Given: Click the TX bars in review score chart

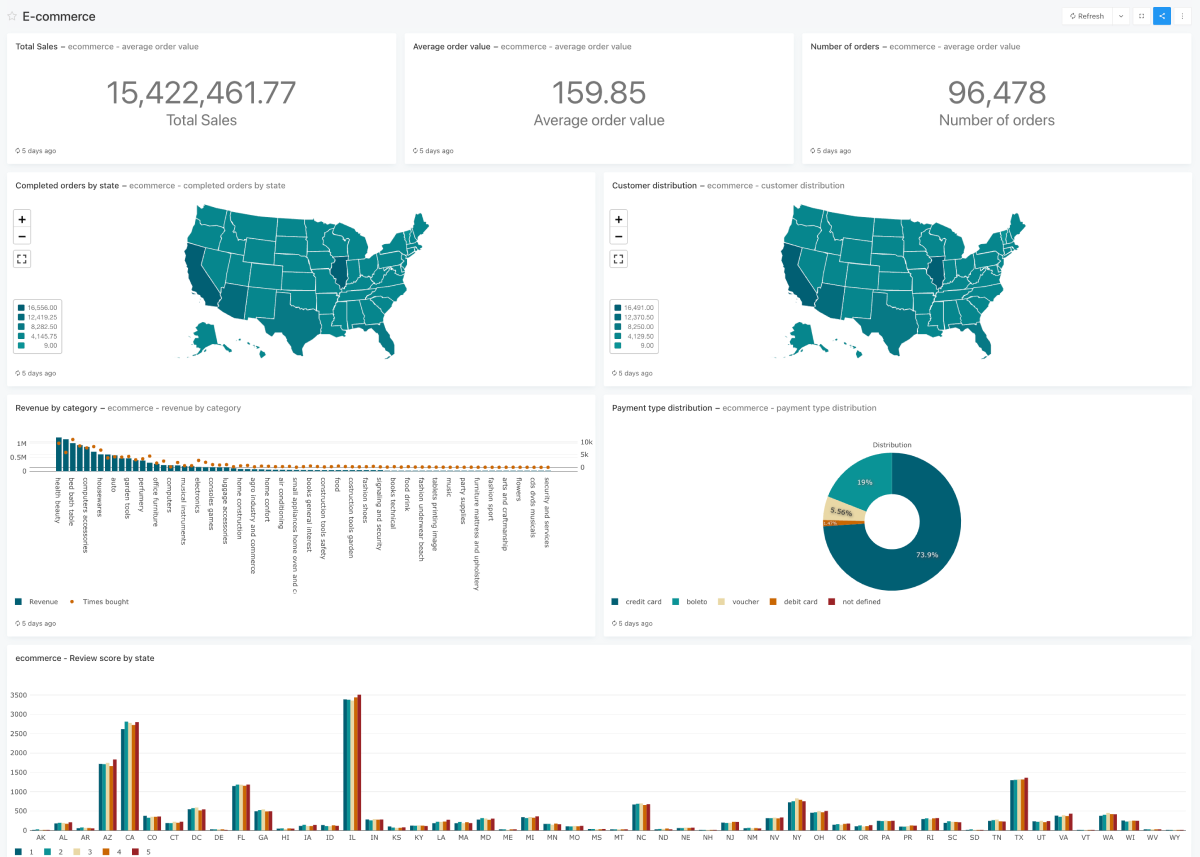Looking at the screenshot, I should click(x=1019, y=804).
